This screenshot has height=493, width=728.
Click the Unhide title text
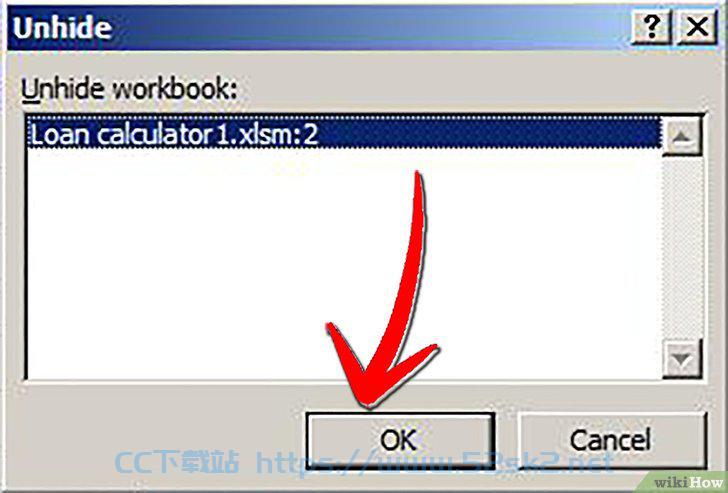[x=62, y=27]
